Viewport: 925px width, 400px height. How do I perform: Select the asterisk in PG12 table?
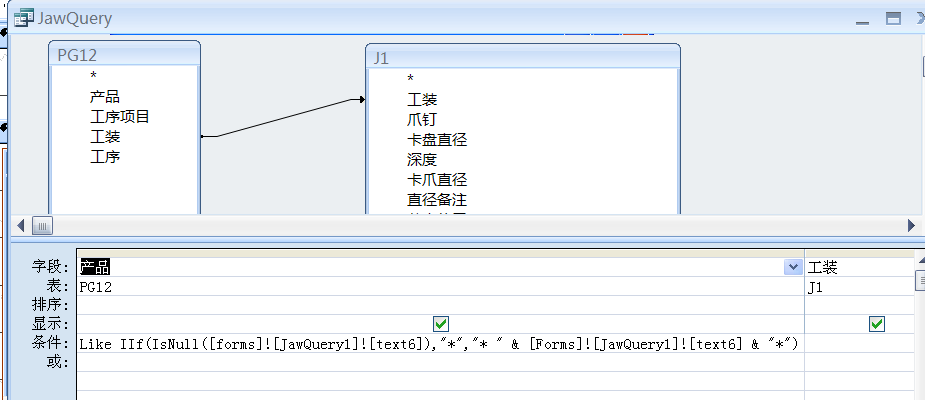point(94,76)
